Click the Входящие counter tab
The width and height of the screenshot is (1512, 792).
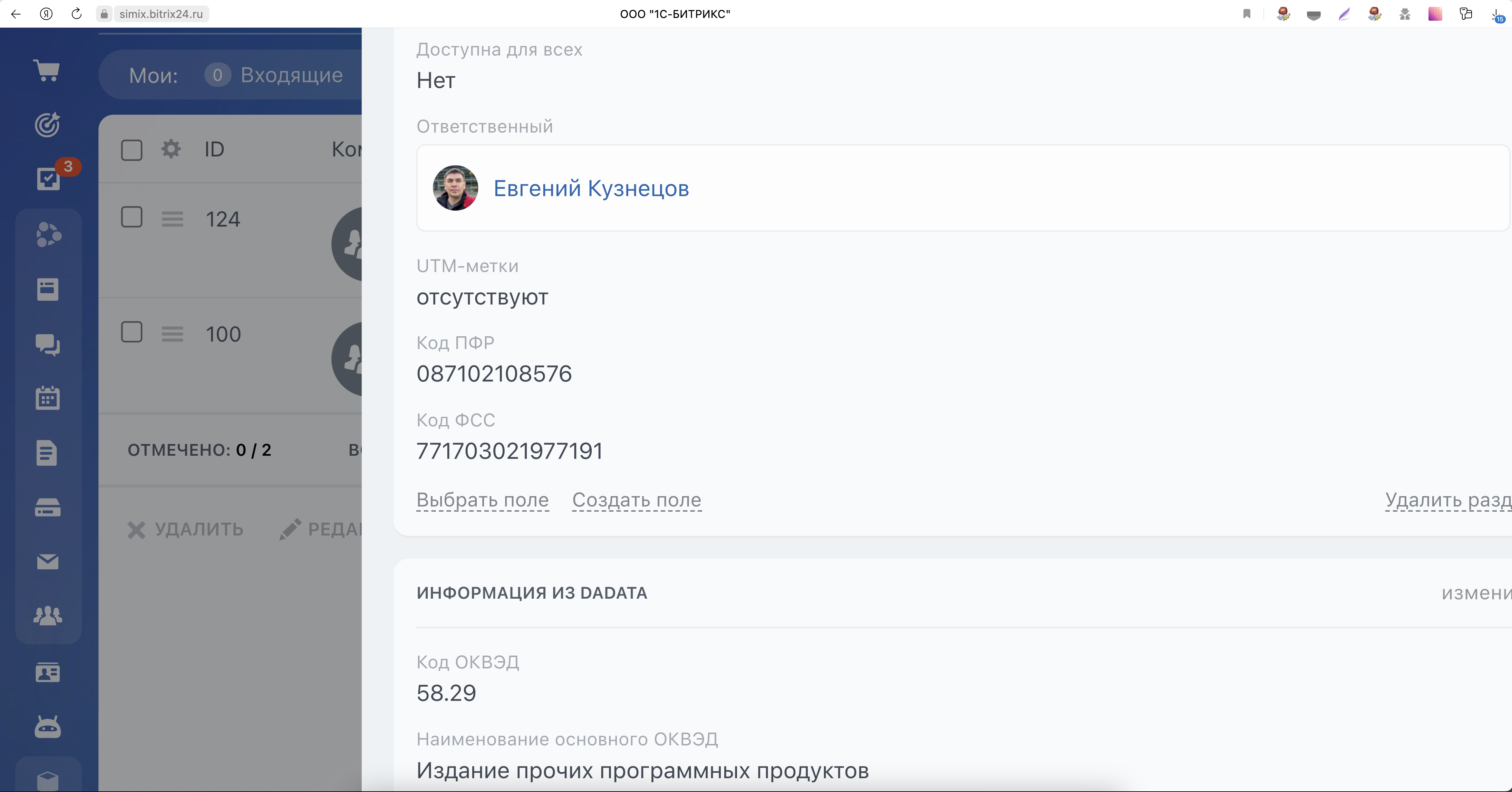click(274, 75)
